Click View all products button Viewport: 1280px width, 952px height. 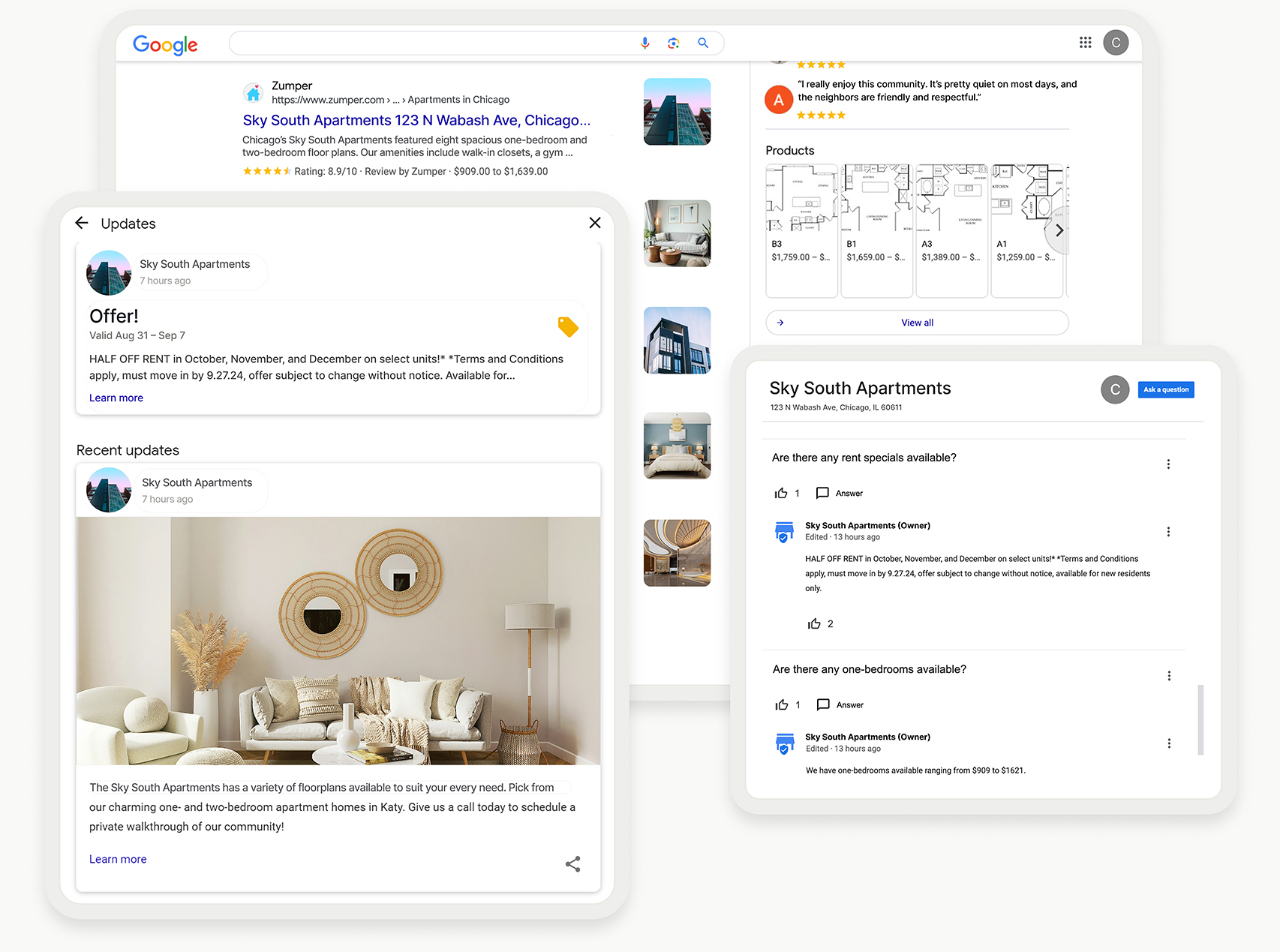917,323
